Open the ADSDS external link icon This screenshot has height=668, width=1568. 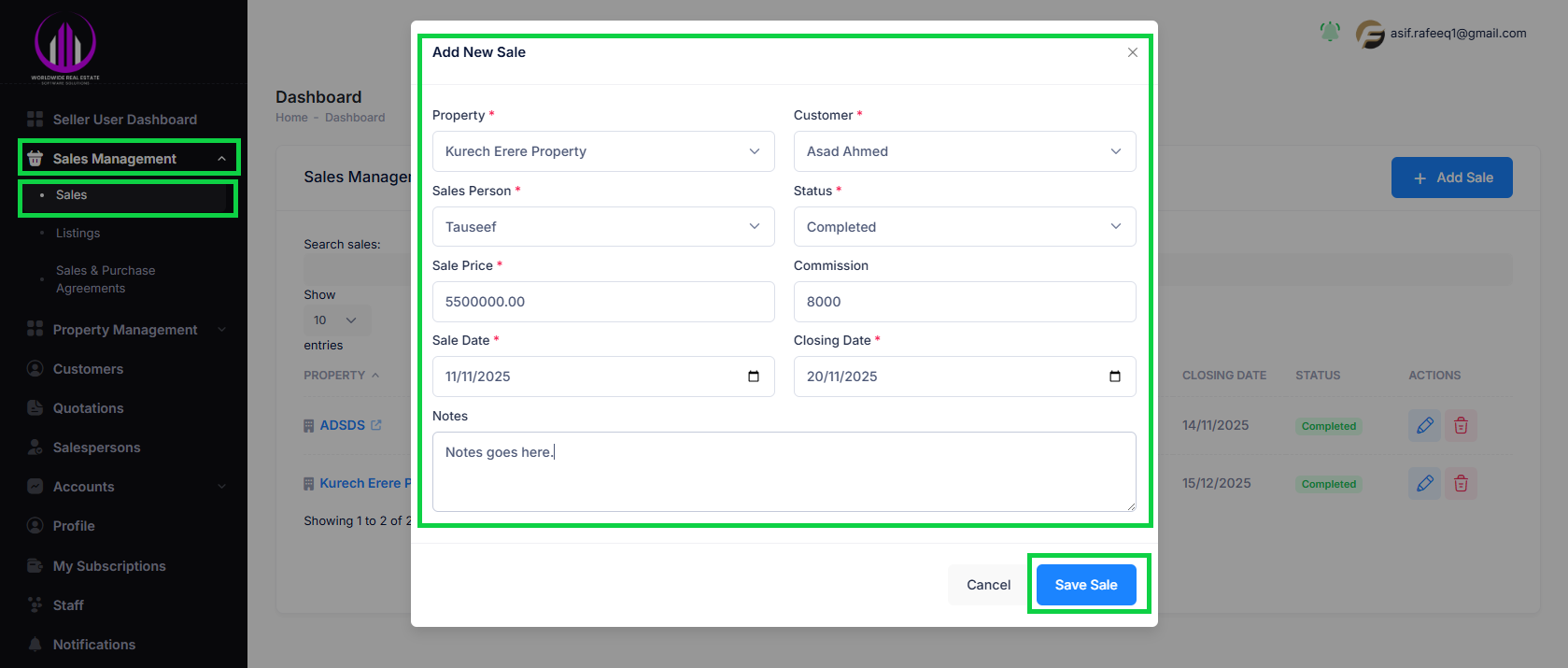tap(376, 425)
